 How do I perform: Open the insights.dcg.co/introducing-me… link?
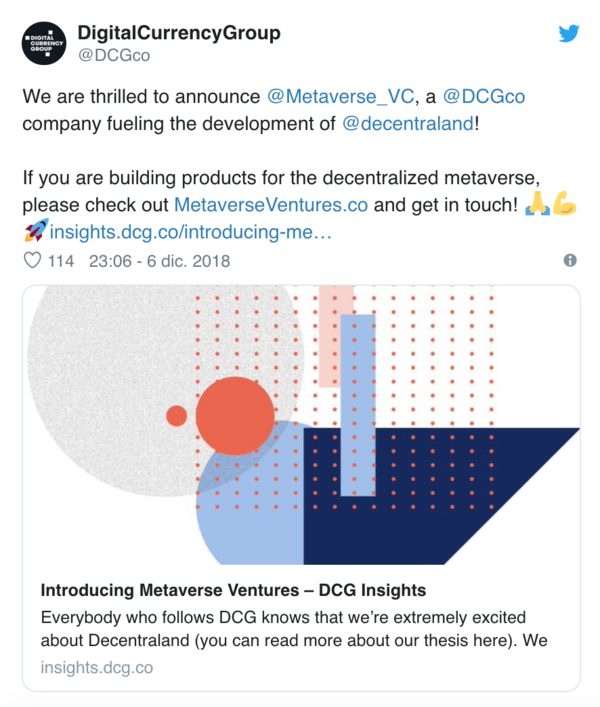pyautogui.click(x=191, y=232)
